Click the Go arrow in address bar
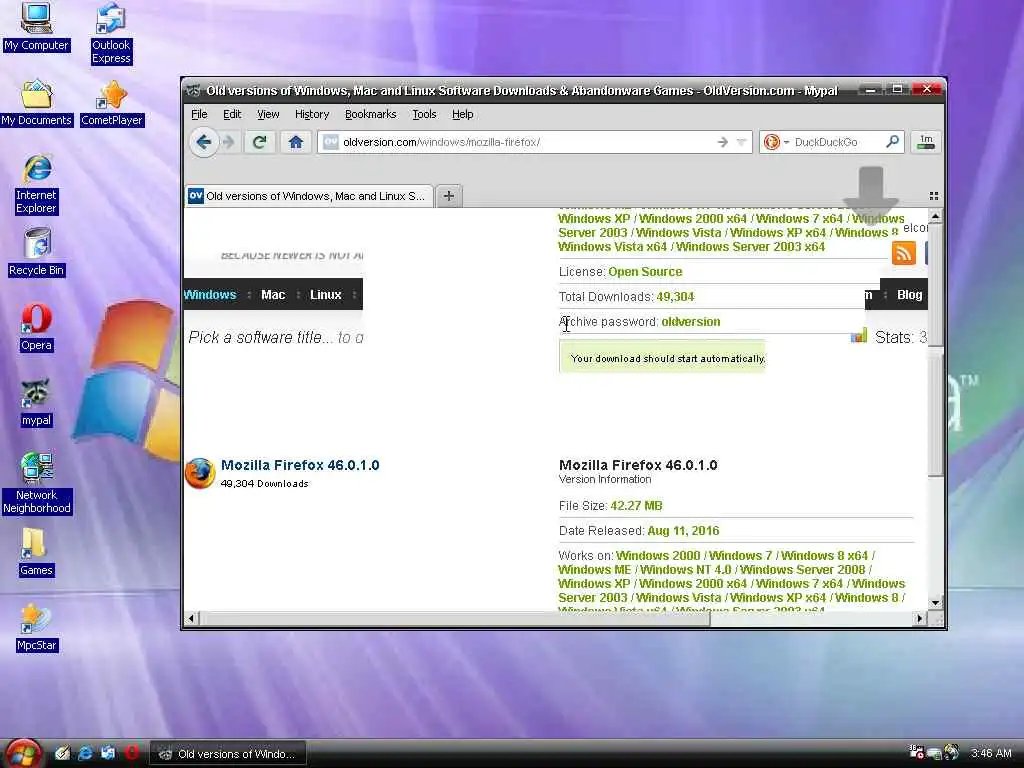Screen dimensions: 1024x768 [722, 142]
